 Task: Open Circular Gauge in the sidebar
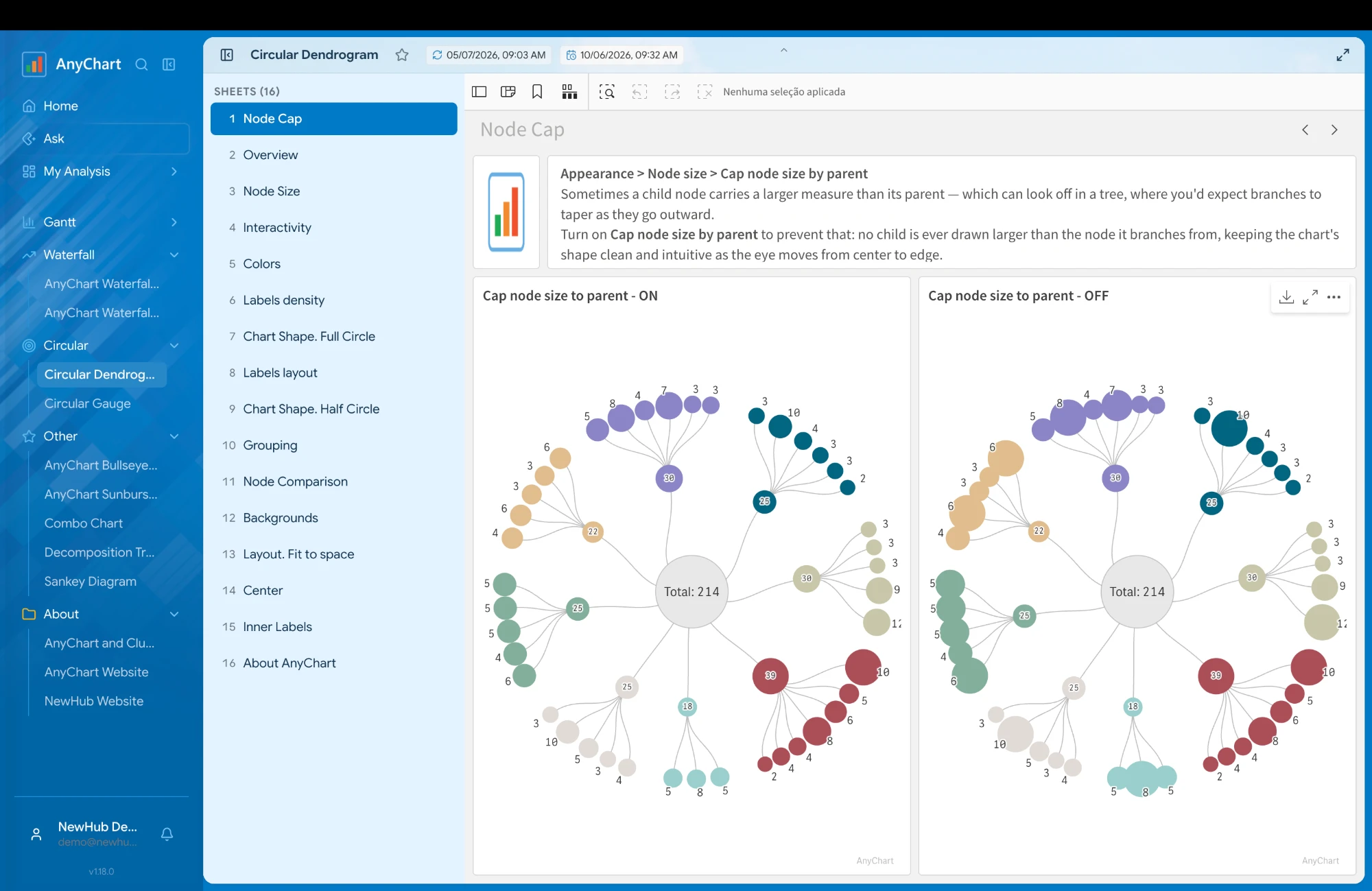(x=87, y=404)
